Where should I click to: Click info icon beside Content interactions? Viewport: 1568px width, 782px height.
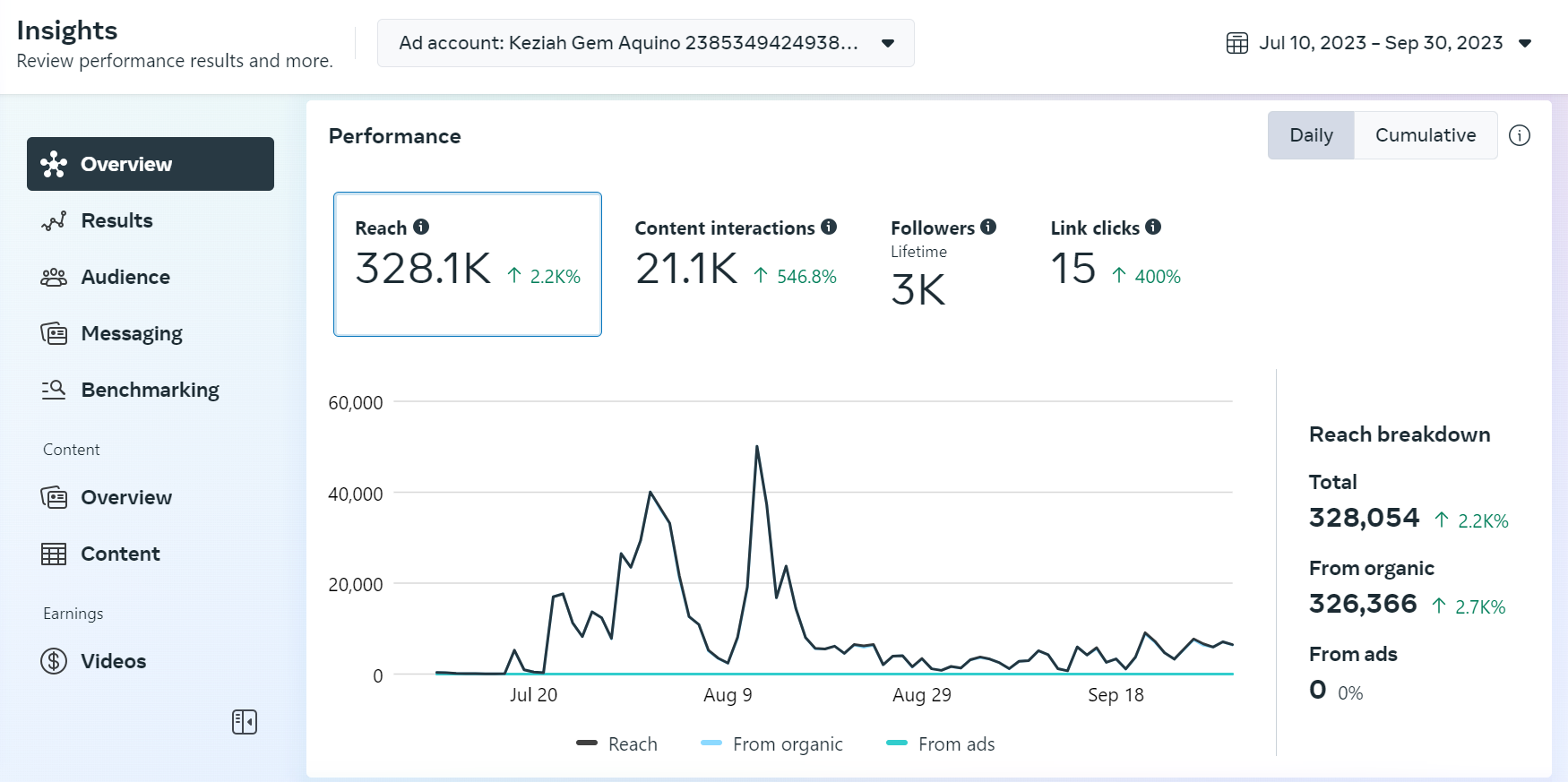[x=829, y=227]
